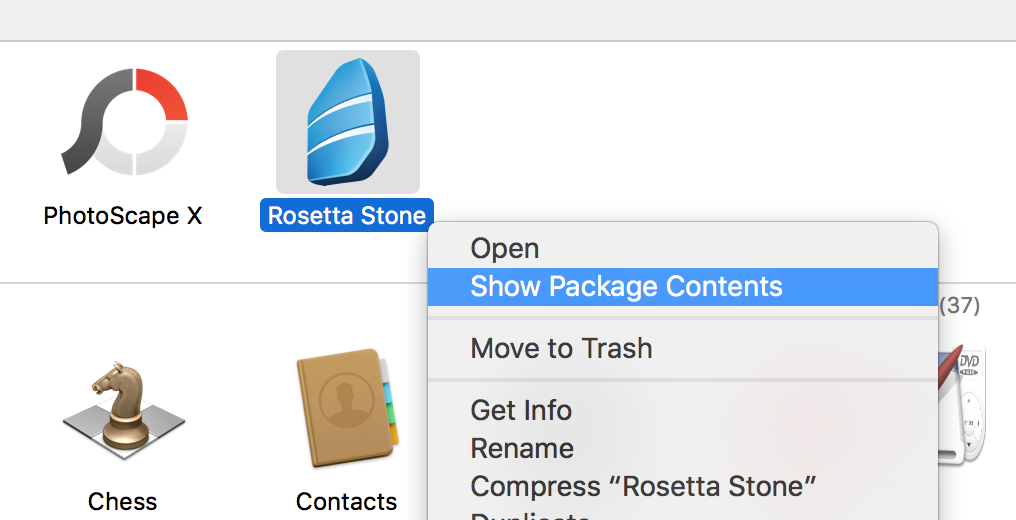This screenshot has height=520, width=1016.
Task: Click the Chess name label
Action: coord(122,501)
